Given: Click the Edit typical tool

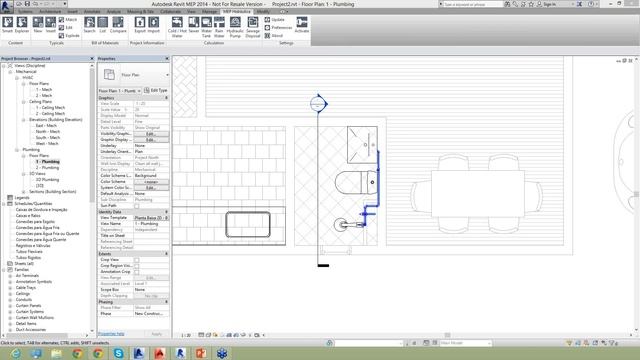Looking at the screenshot, I should click(66, 28).
